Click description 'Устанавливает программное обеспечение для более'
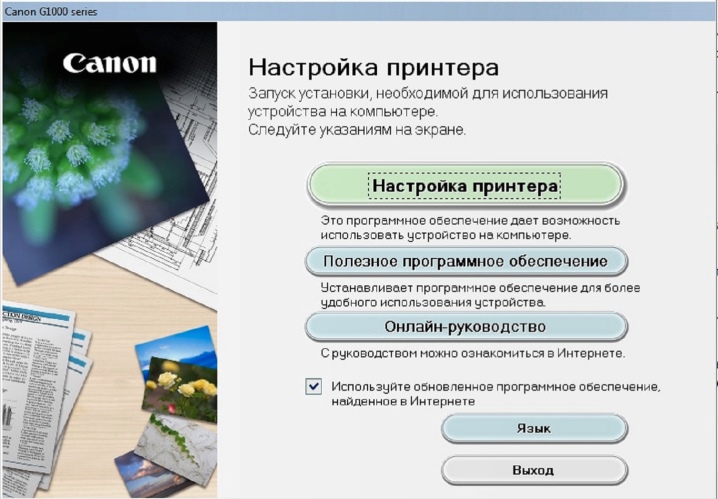This screenshot has width=718, height=499. point(480,287)
